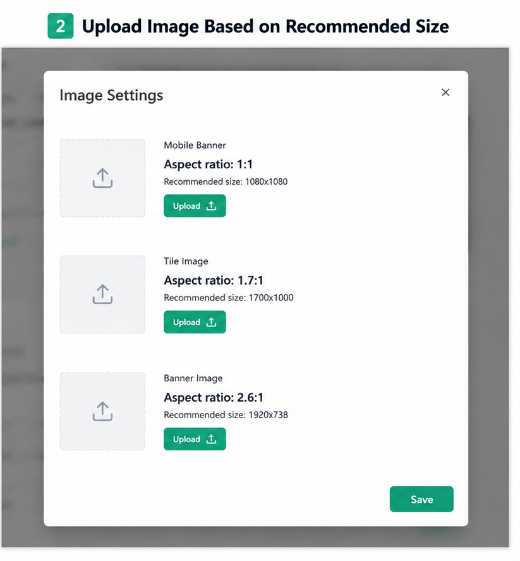Click the Aspect ratio 1.7:1 text
Screen dimensions: 520x561
213,280
